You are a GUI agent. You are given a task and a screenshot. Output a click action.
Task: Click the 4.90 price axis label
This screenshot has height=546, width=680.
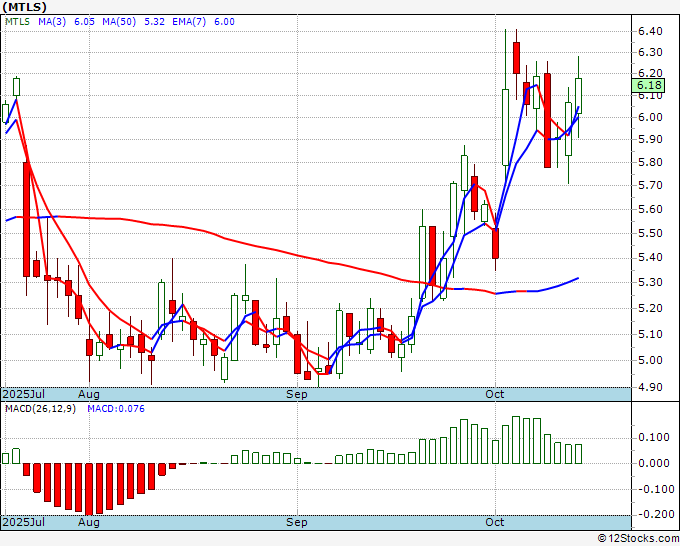pos(650,387)
